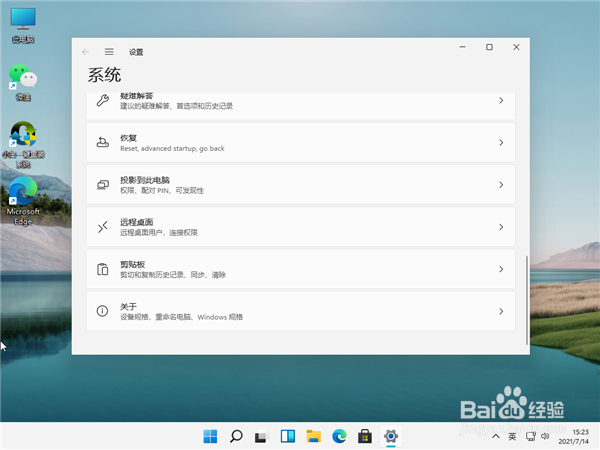Click the Windows Start button
600x450 pixels.
pyautogui.click(x=210, y=436)
